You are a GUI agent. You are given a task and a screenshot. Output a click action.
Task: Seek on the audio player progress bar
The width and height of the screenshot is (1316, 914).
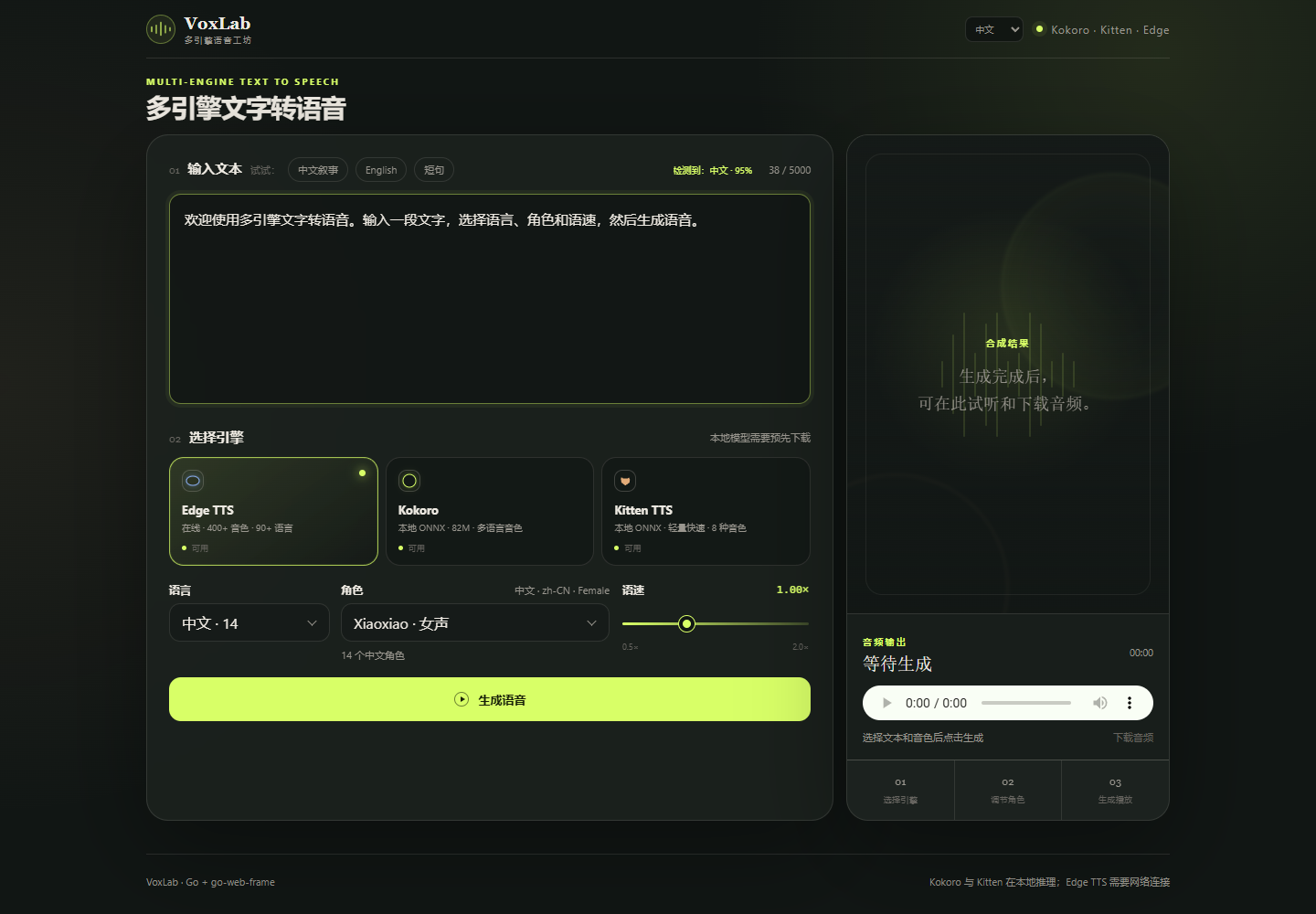click(x=1026, y=703)
